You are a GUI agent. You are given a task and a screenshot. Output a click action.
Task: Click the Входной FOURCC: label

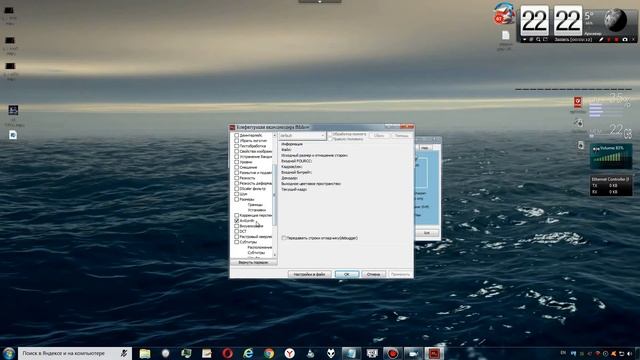[x=296, y=161]
